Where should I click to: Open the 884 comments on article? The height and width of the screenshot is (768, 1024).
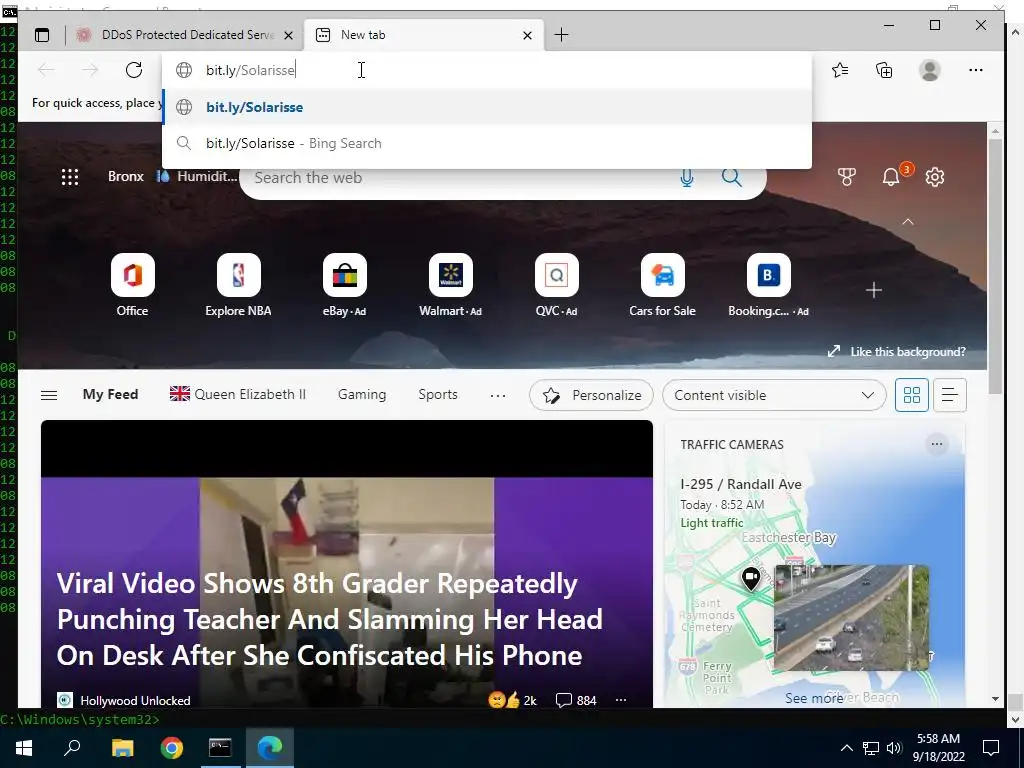[x=575, y=700]
